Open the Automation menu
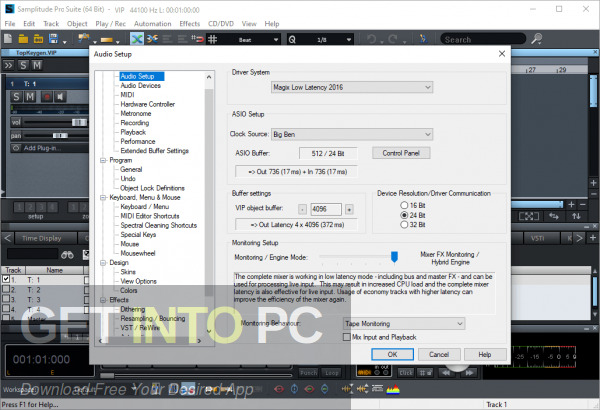Screen dimensions: 600x410 (x=152, y=24)
